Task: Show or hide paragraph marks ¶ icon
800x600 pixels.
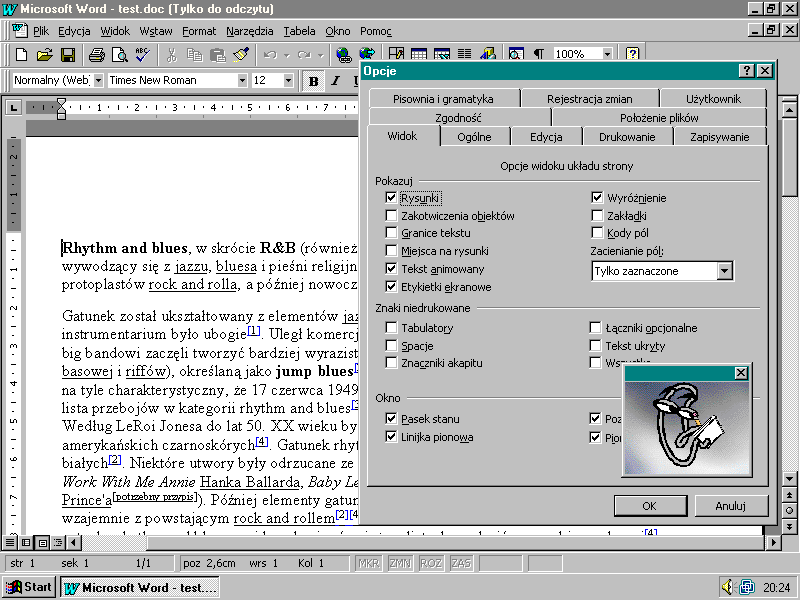Action: click(539, 53)
